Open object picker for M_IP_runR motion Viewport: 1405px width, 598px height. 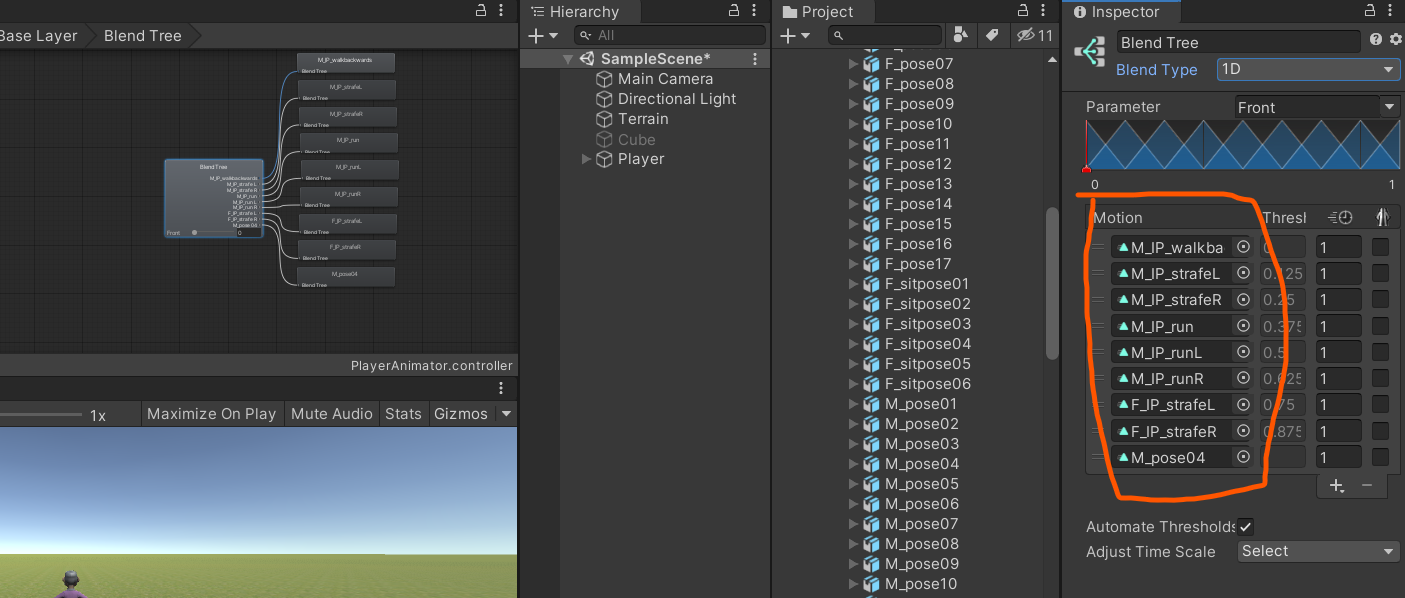point(1244,378)
